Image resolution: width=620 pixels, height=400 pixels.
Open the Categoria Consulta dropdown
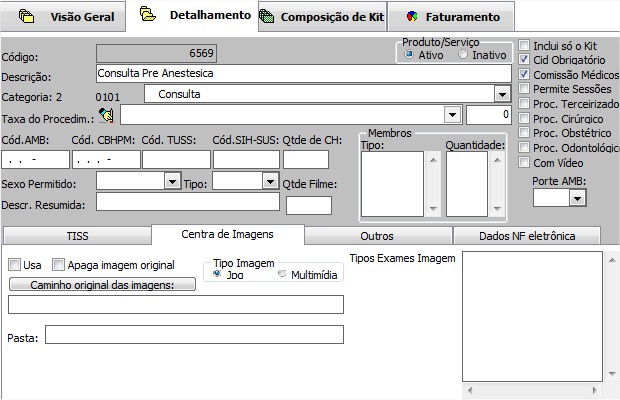[502, 94]
